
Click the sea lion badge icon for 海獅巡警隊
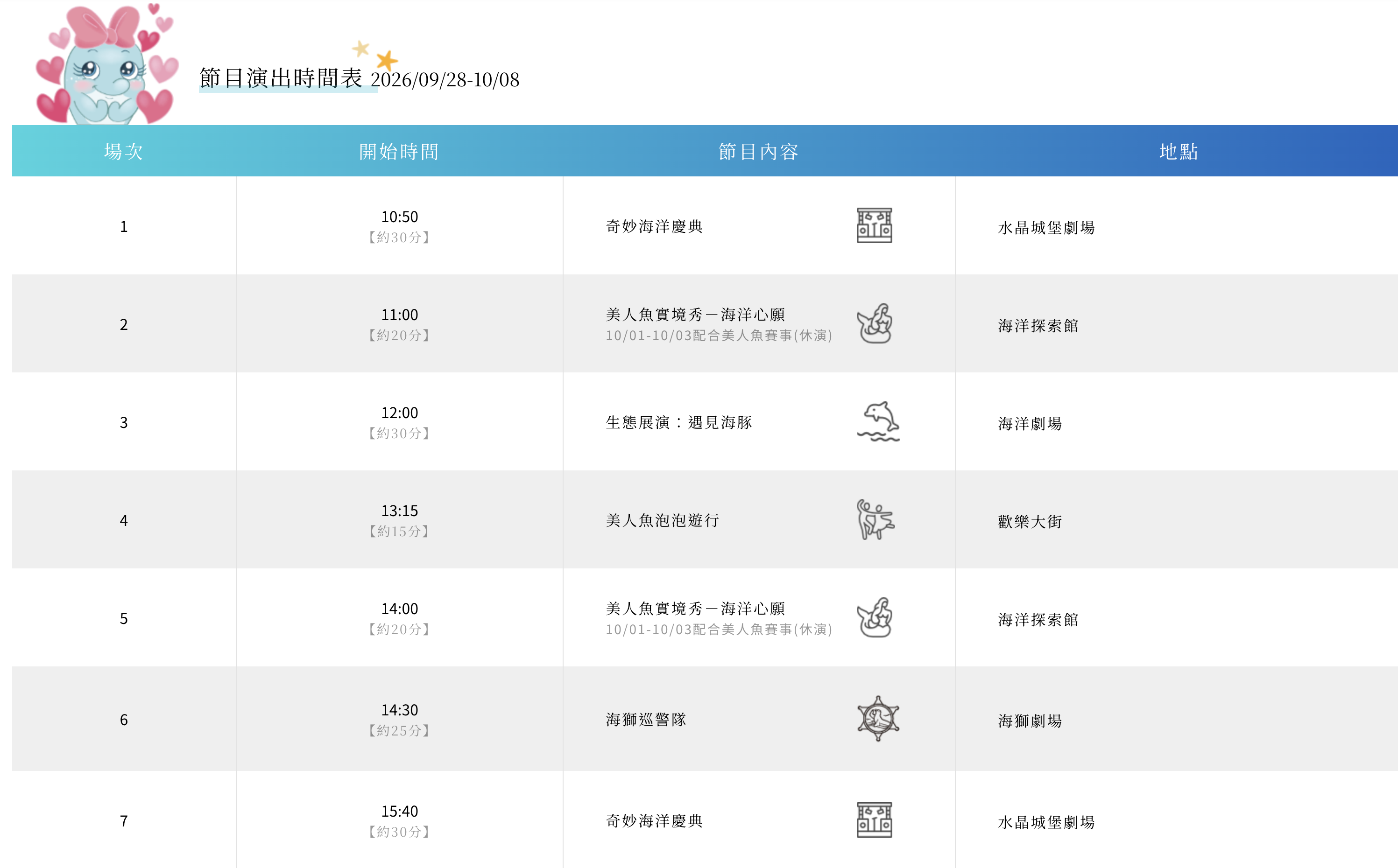coord(878,719)
